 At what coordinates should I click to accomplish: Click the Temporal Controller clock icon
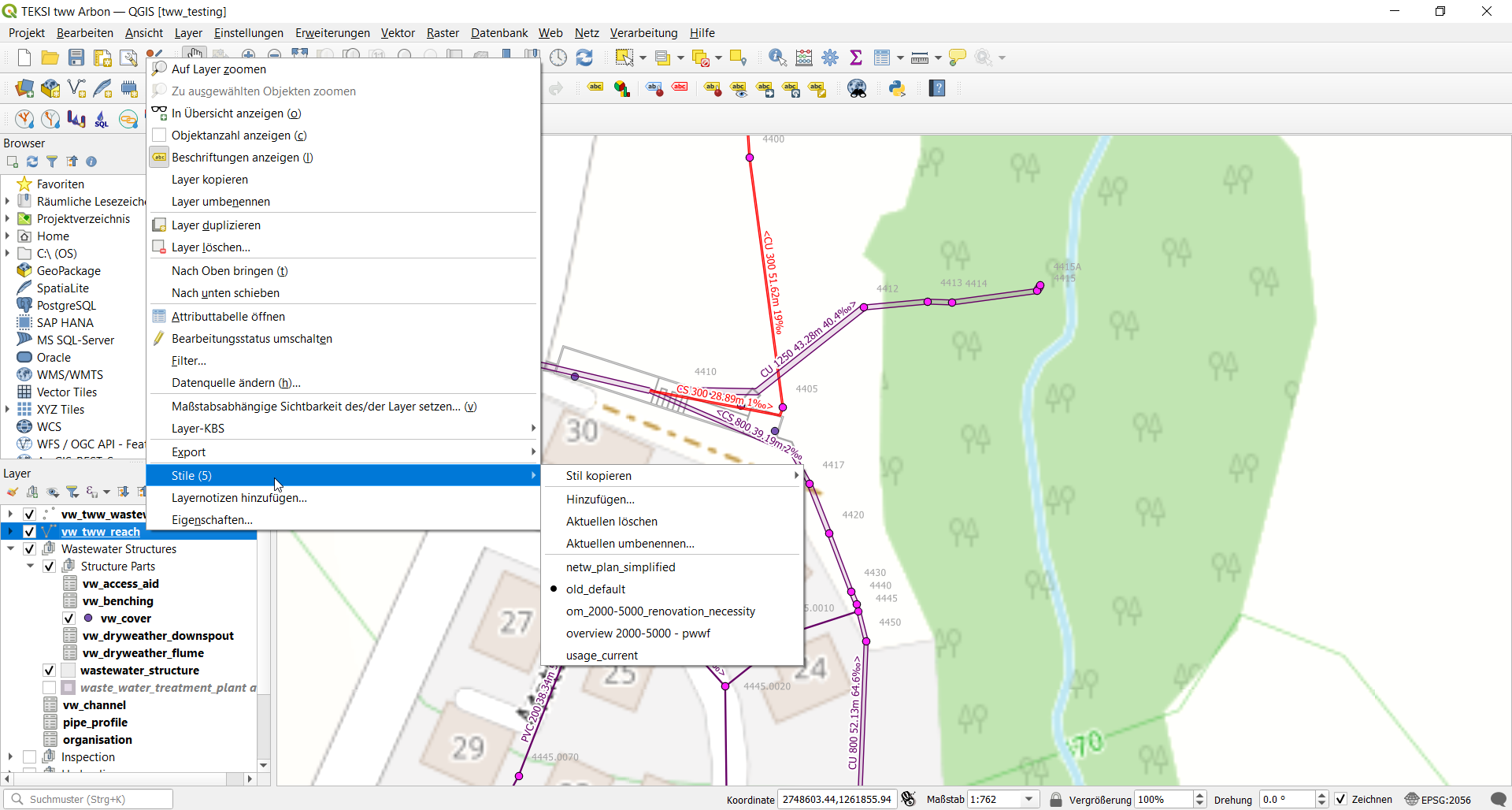[558, 58]
